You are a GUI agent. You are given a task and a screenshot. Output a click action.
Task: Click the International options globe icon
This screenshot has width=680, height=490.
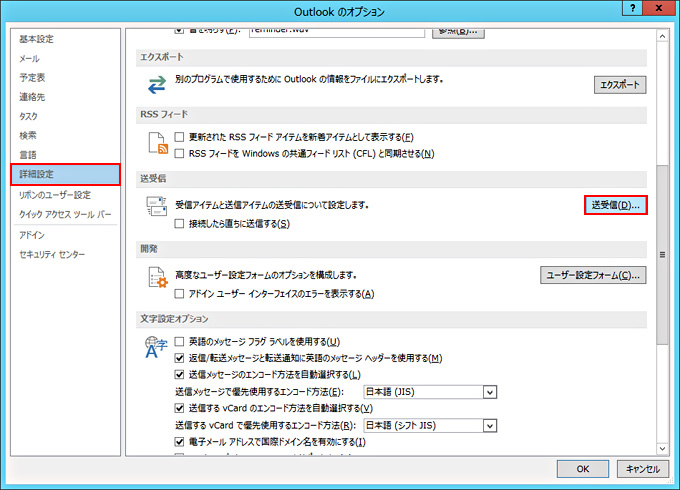click(x=157, y=348)
